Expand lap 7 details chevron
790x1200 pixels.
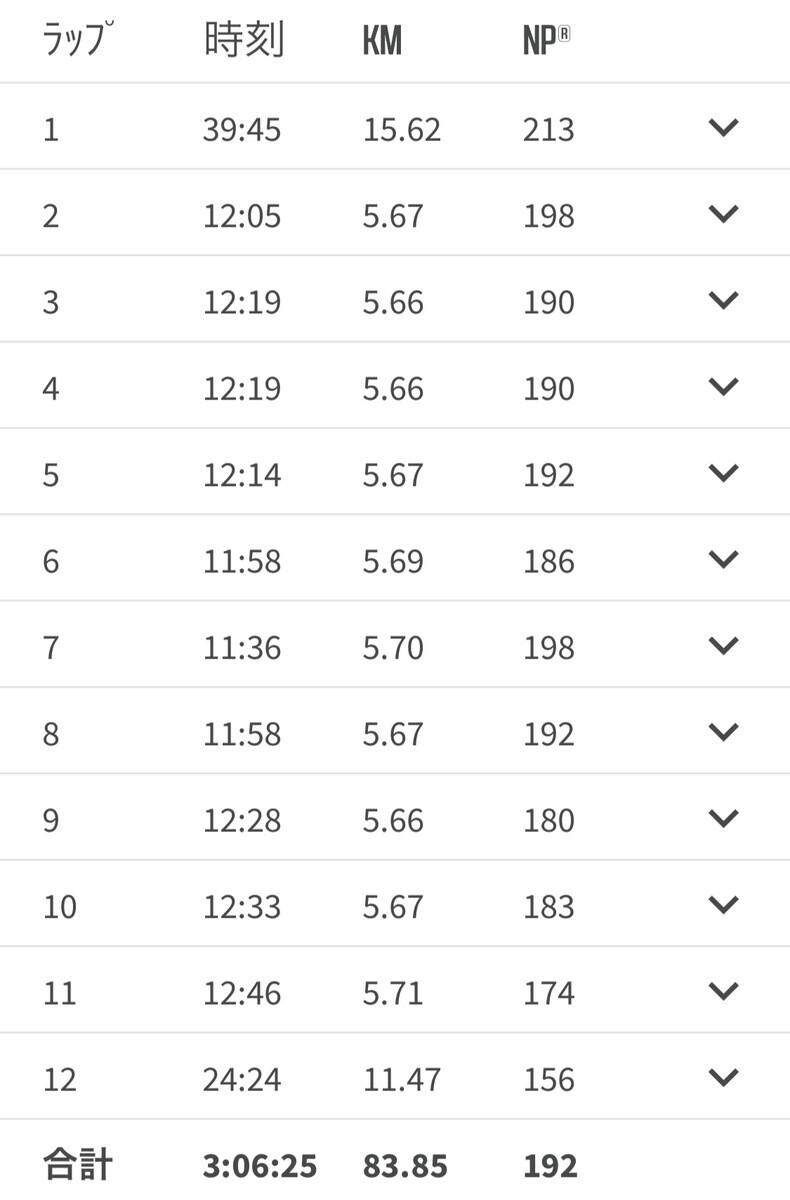pyautogui.click(x=722, y=645)
